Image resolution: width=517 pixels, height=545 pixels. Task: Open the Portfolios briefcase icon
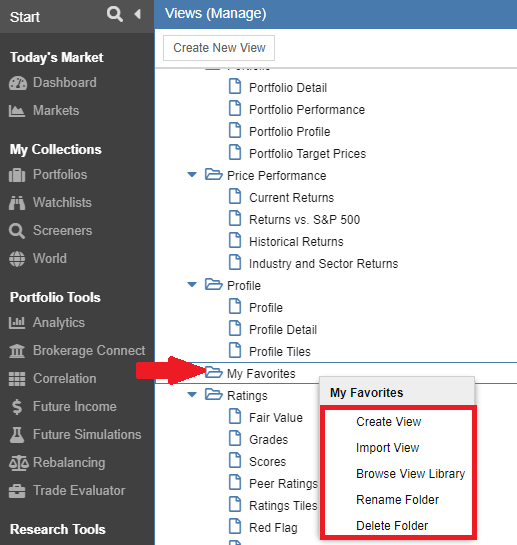(17, 175)
